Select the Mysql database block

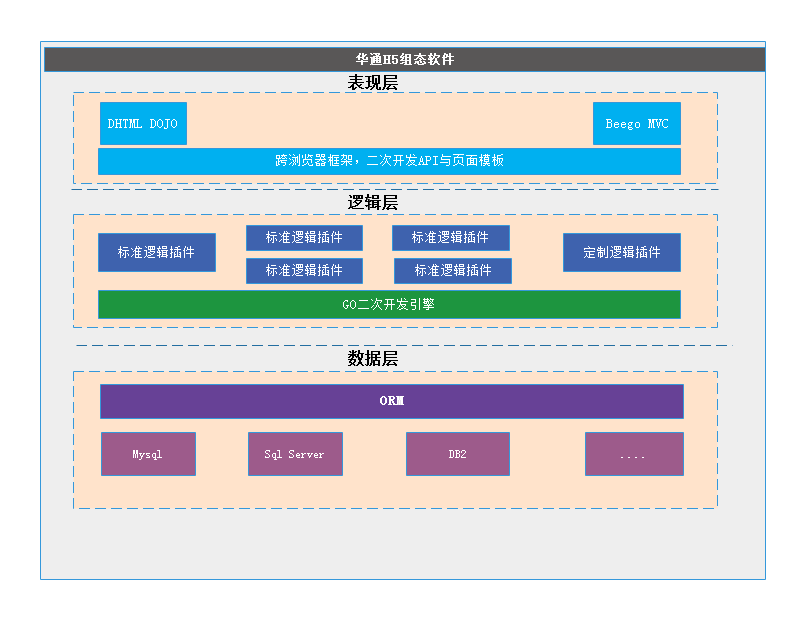pyautogui.click(x=148, y=454)
